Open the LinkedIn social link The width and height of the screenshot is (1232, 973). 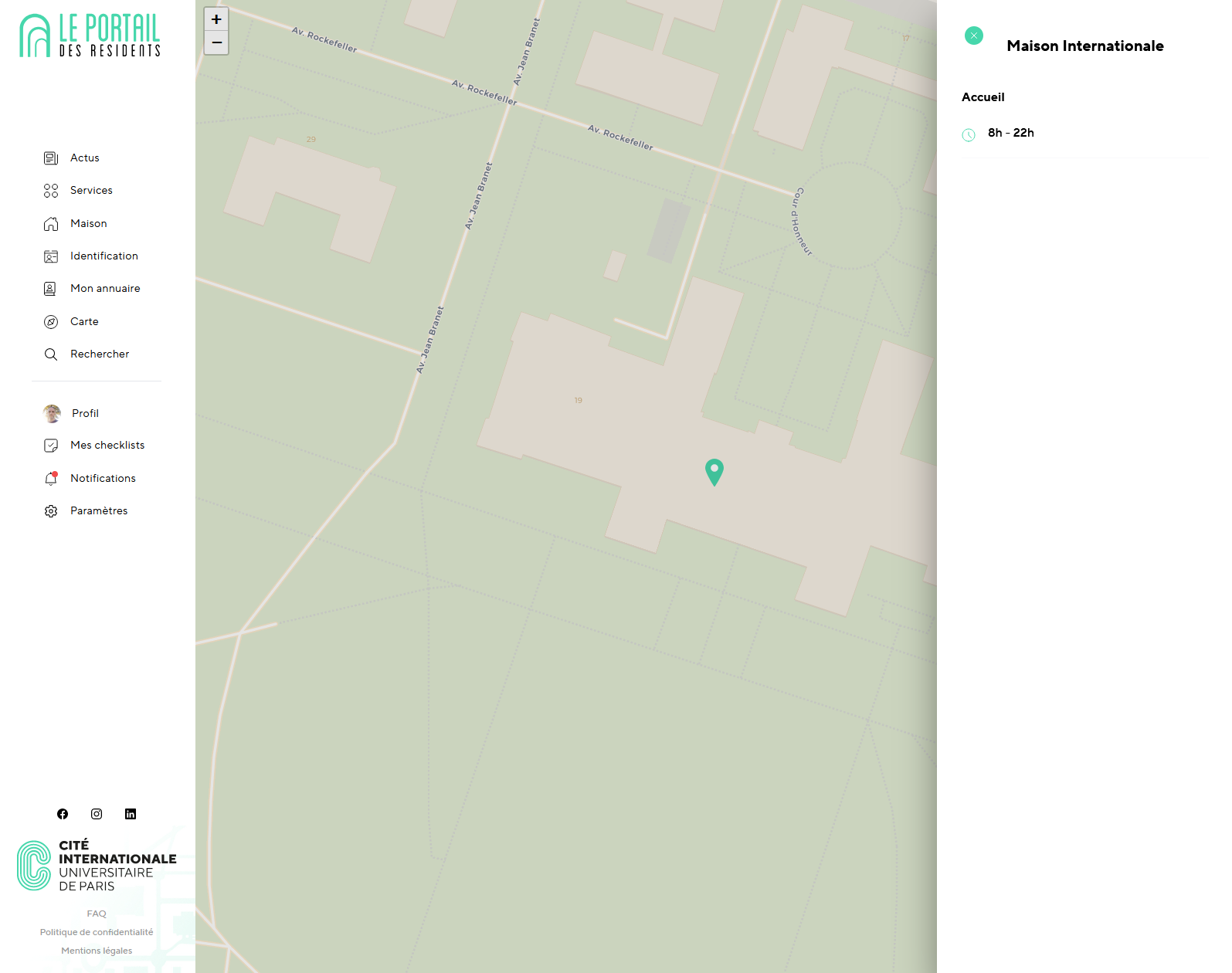click(131, 814)
